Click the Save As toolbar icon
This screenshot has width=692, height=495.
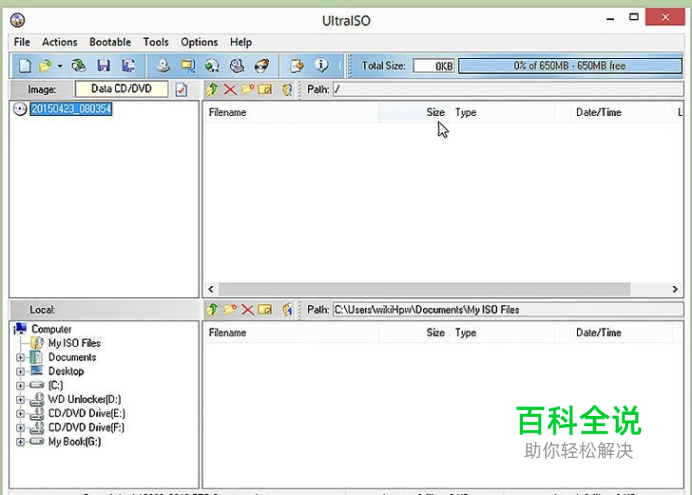[128, 66]
